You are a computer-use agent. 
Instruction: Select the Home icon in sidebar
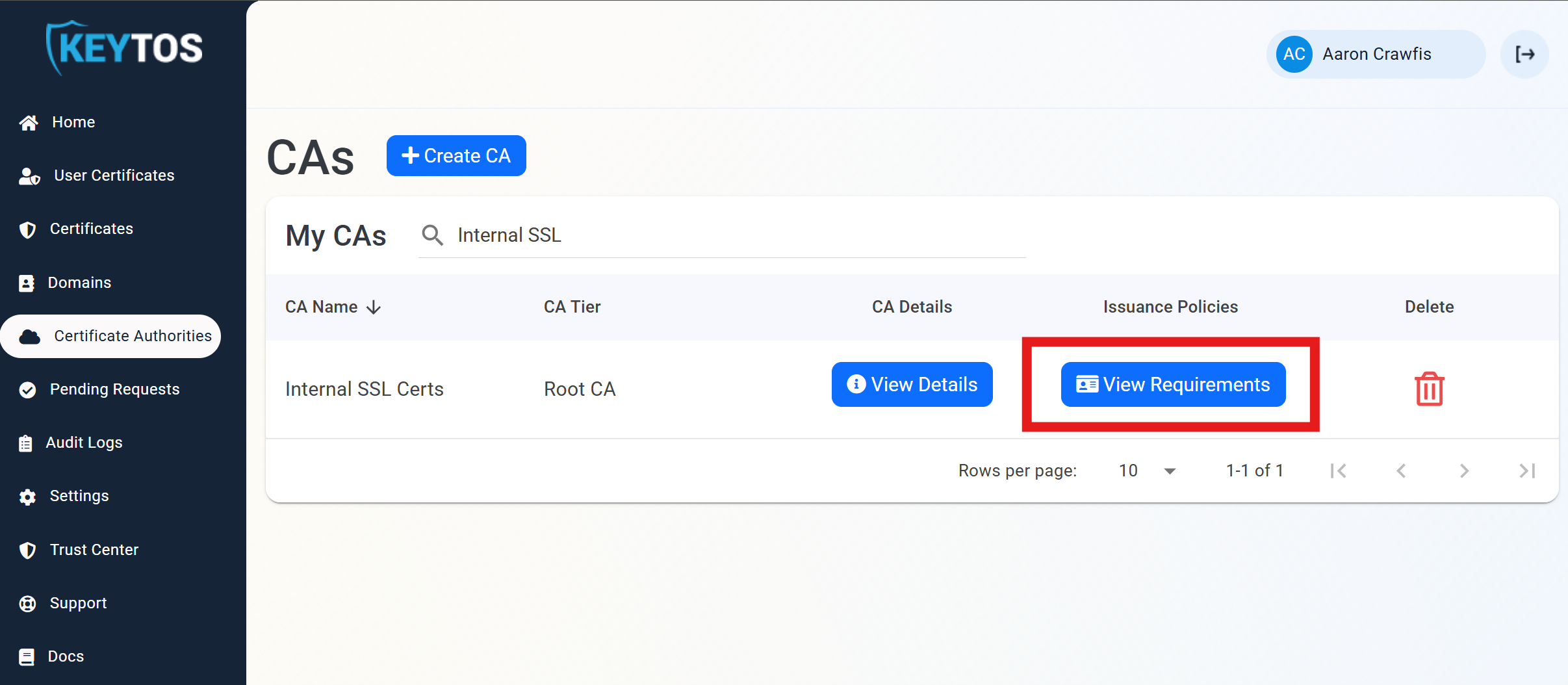pyautogui.click(x=29, y=122)
